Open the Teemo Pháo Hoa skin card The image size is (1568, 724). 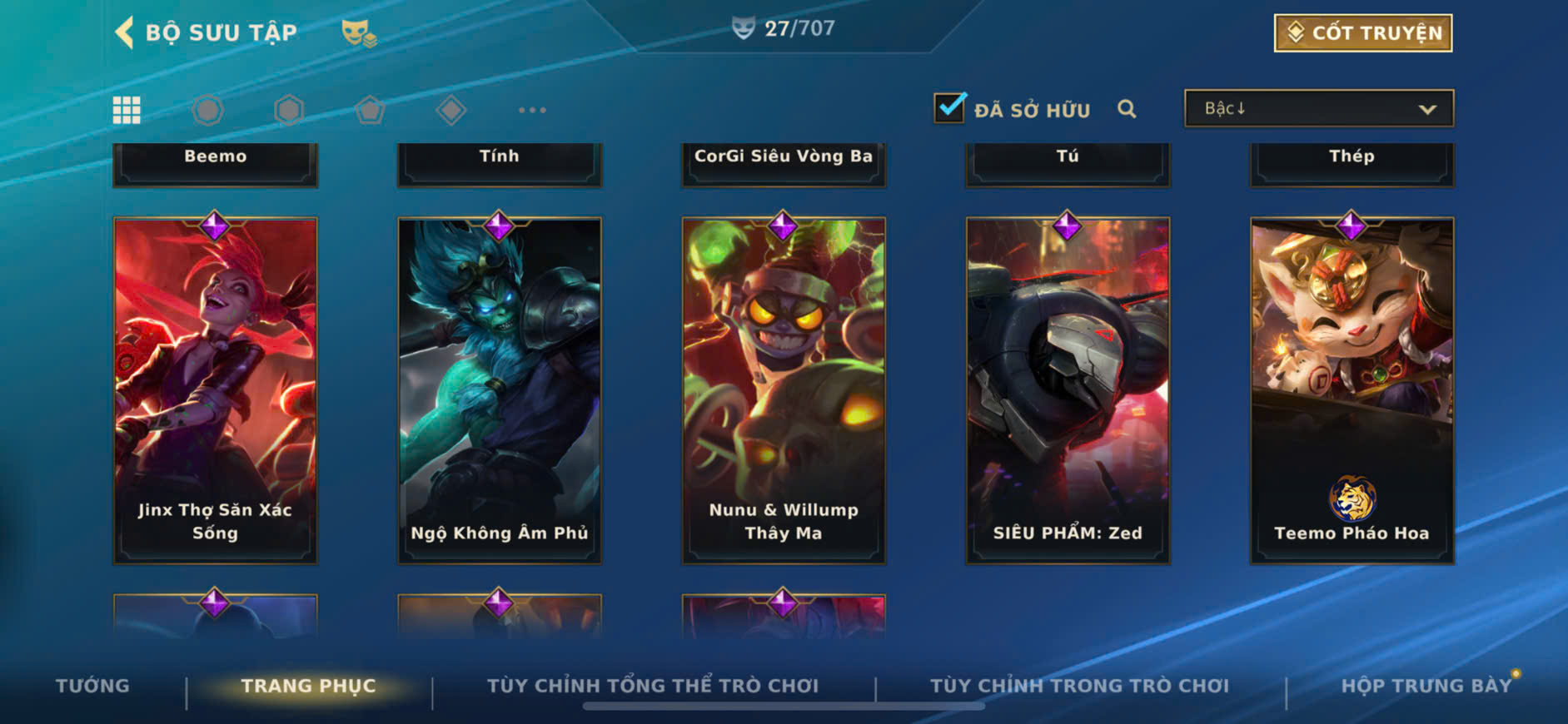(1351, 390)
